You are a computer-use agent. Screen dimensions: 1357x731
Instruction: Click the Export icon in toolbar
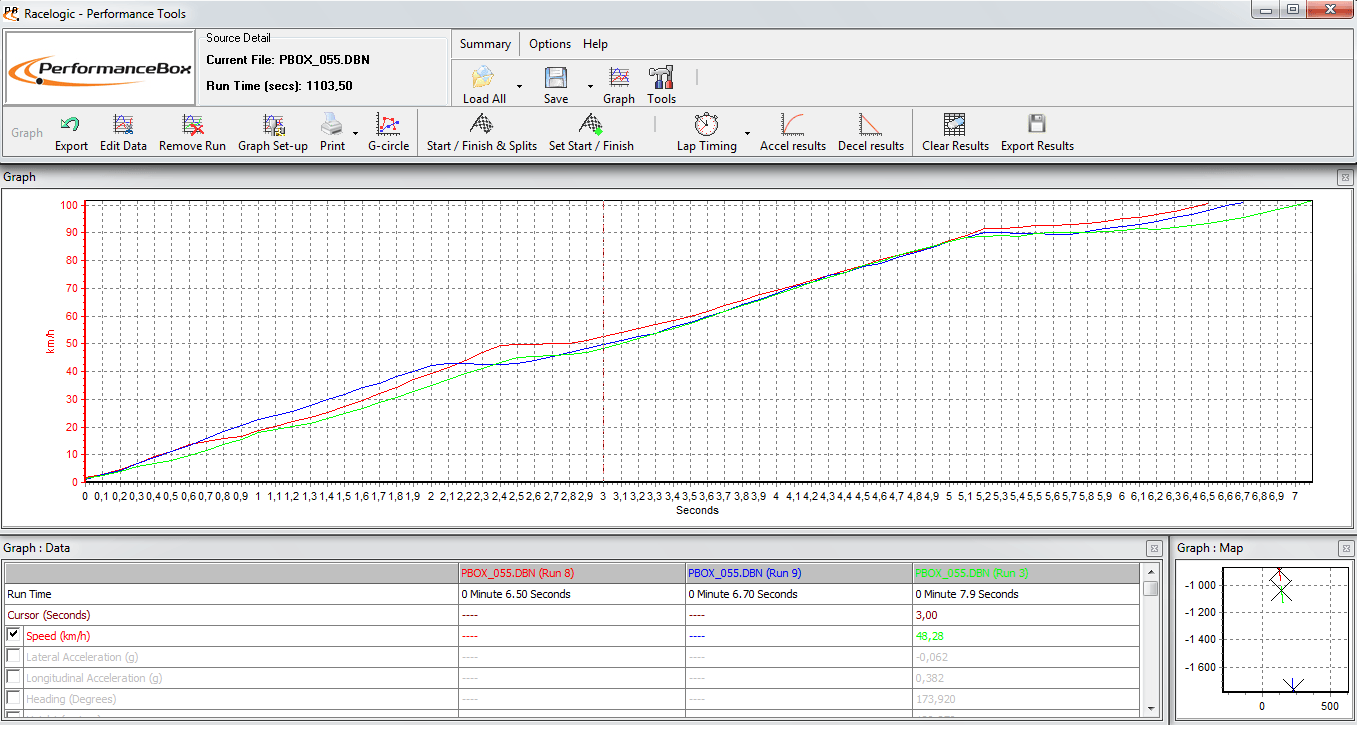71,132
